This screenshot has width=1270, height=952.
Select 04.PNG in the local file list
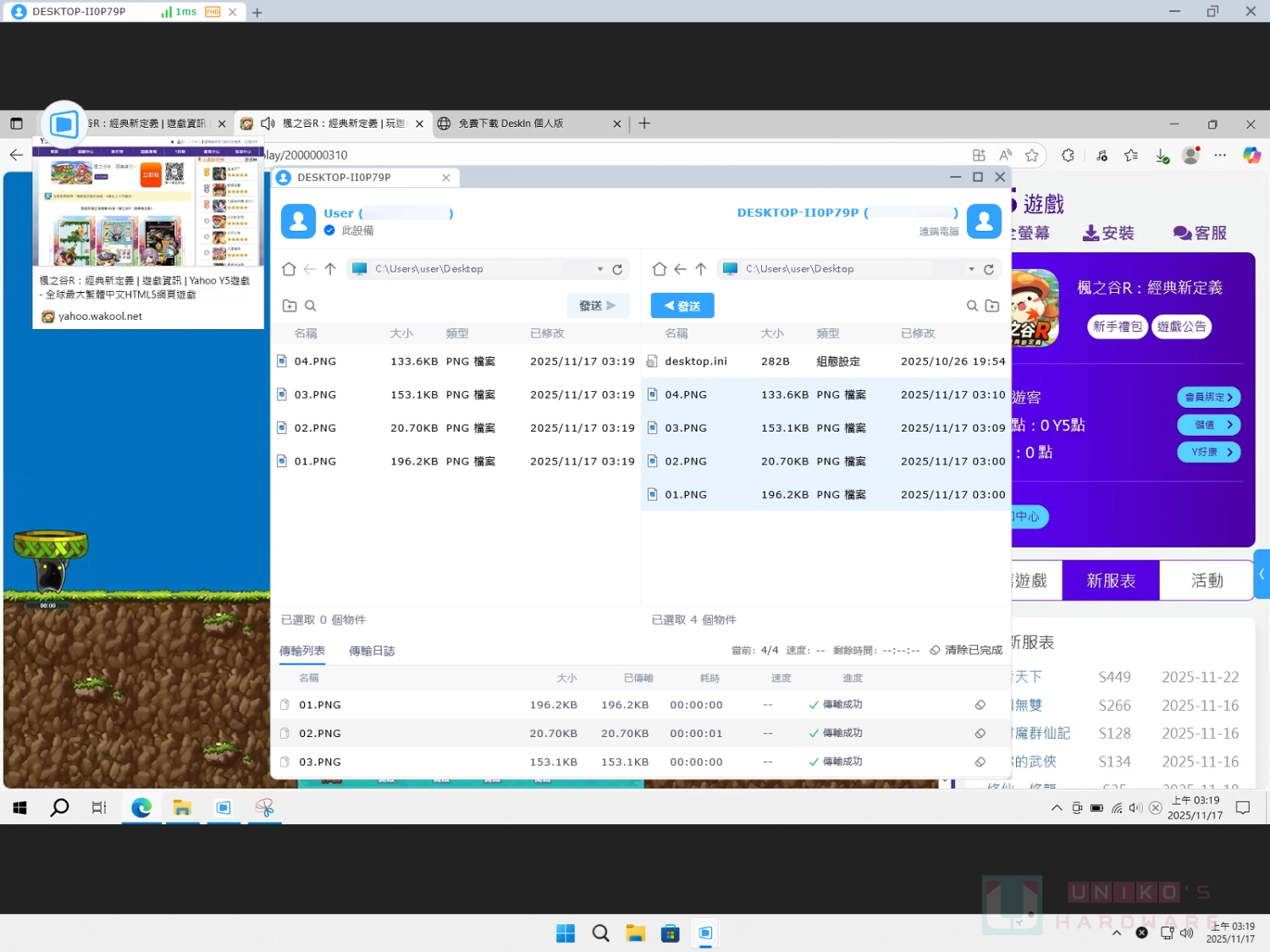click(x=315, y=361)
